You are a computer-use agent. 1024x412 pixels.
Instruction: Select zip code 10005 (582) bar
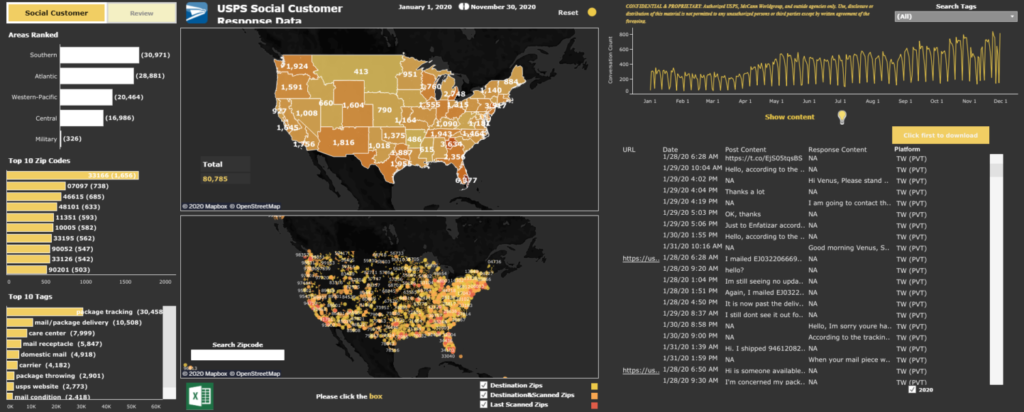(x=30, y=228)
